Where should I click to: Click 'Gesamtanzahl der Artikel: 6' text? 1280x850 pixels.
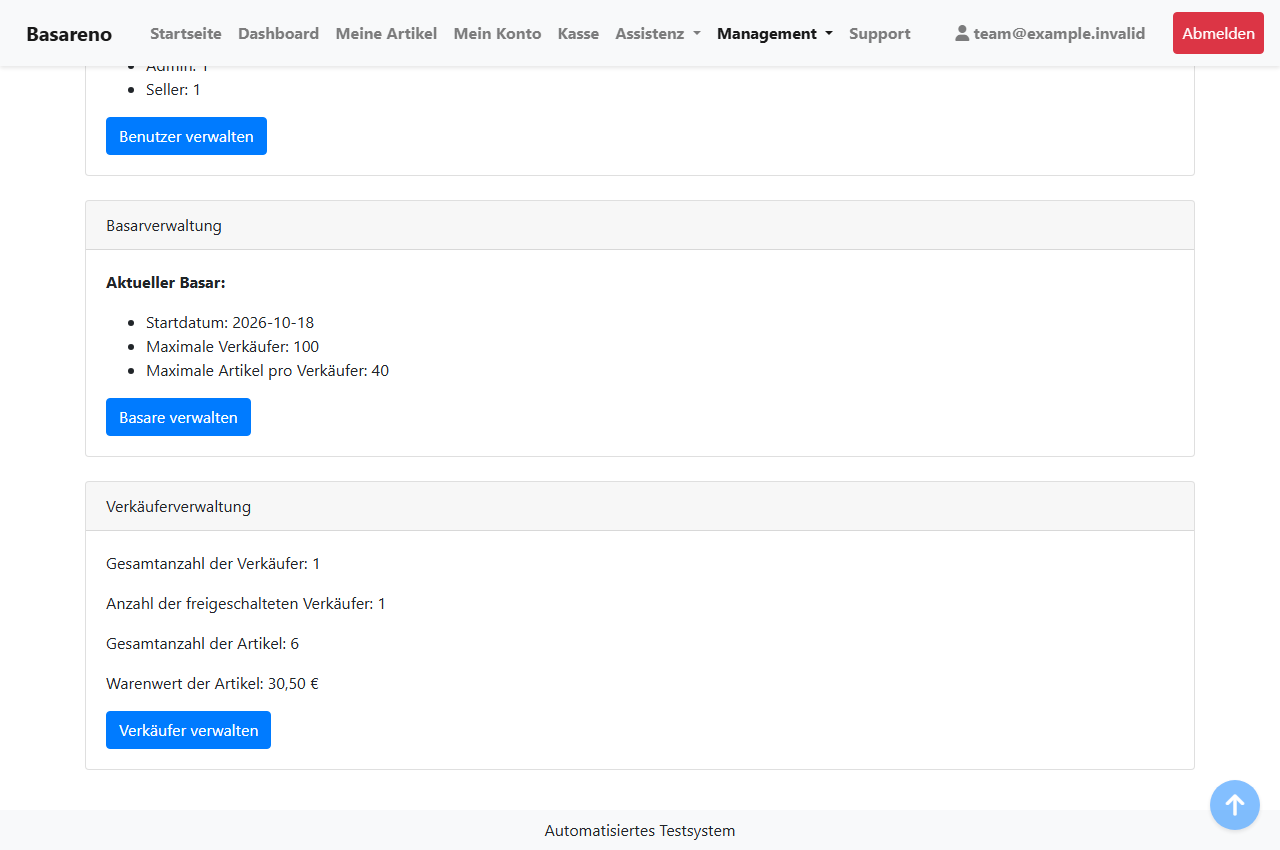202,643
